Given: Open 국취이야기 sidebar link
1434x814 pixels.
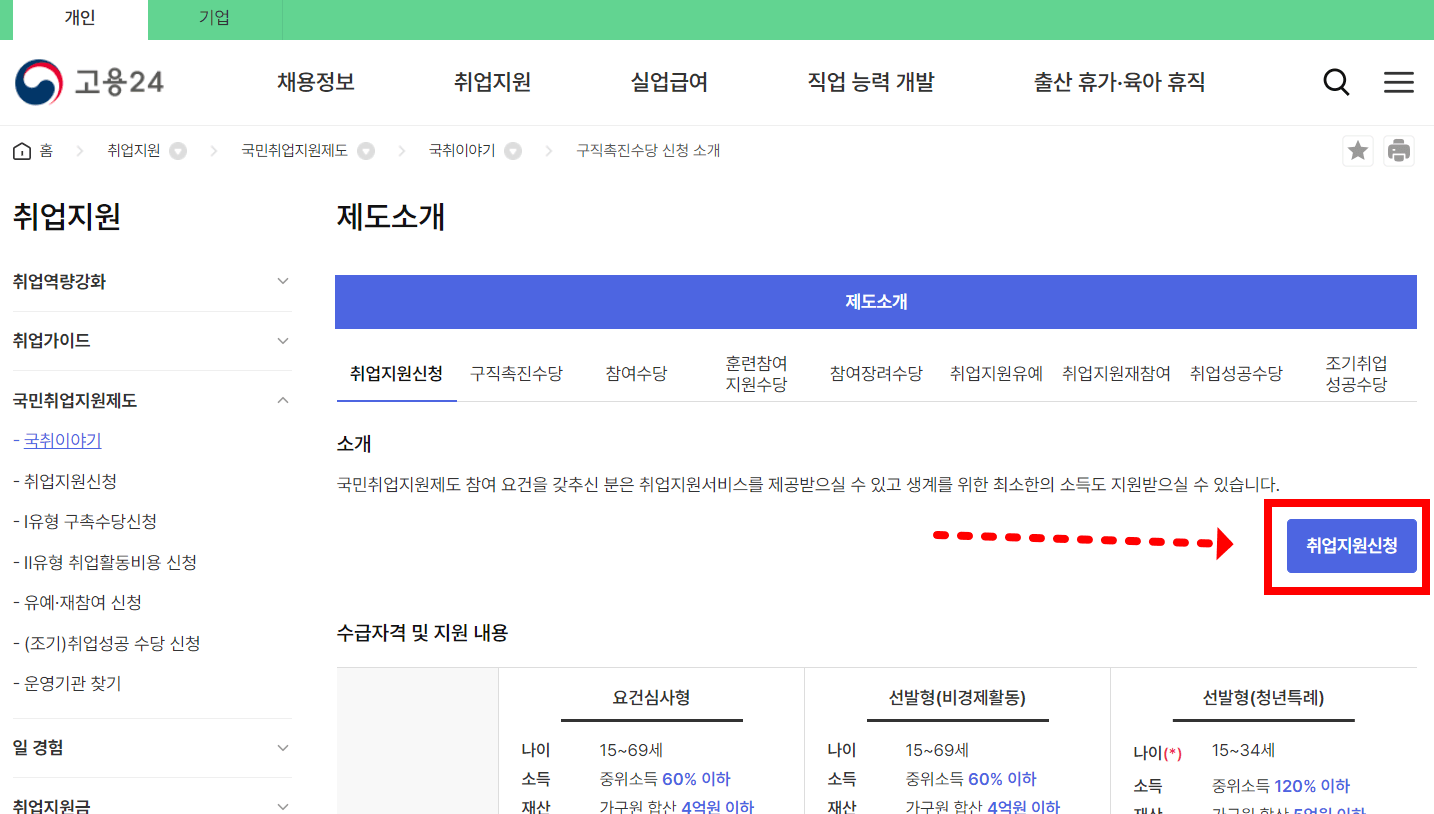Looking at the screenshot, I should point(62,440).
